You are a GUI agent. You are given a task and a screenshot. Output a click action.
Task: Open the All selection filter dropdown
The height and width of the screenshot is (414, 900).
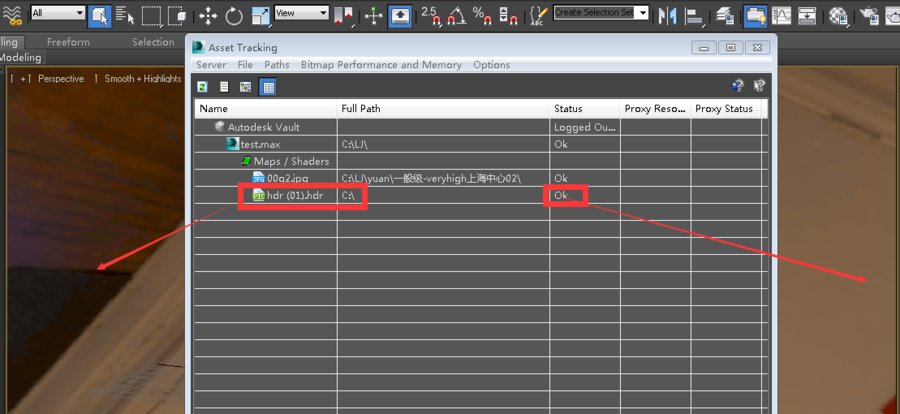click(58, 13)
